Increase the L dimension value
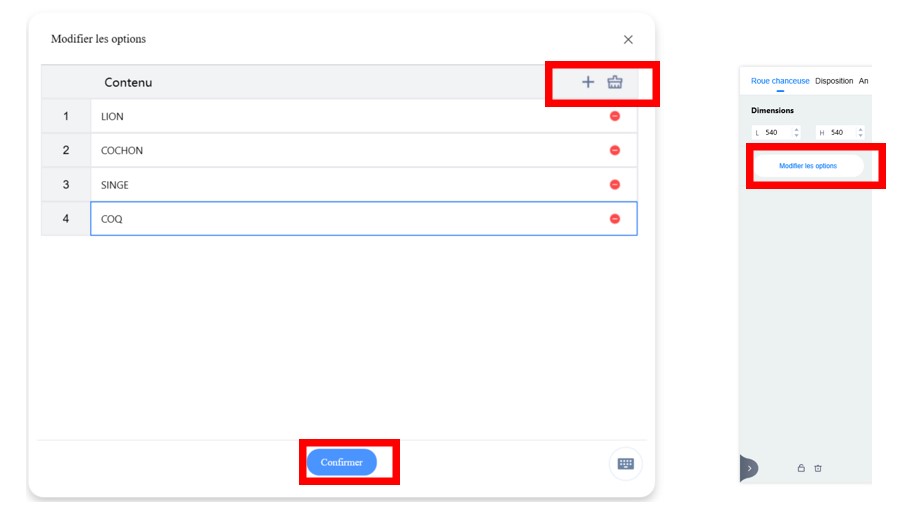904x516 pixels. [x=796, y=130]
